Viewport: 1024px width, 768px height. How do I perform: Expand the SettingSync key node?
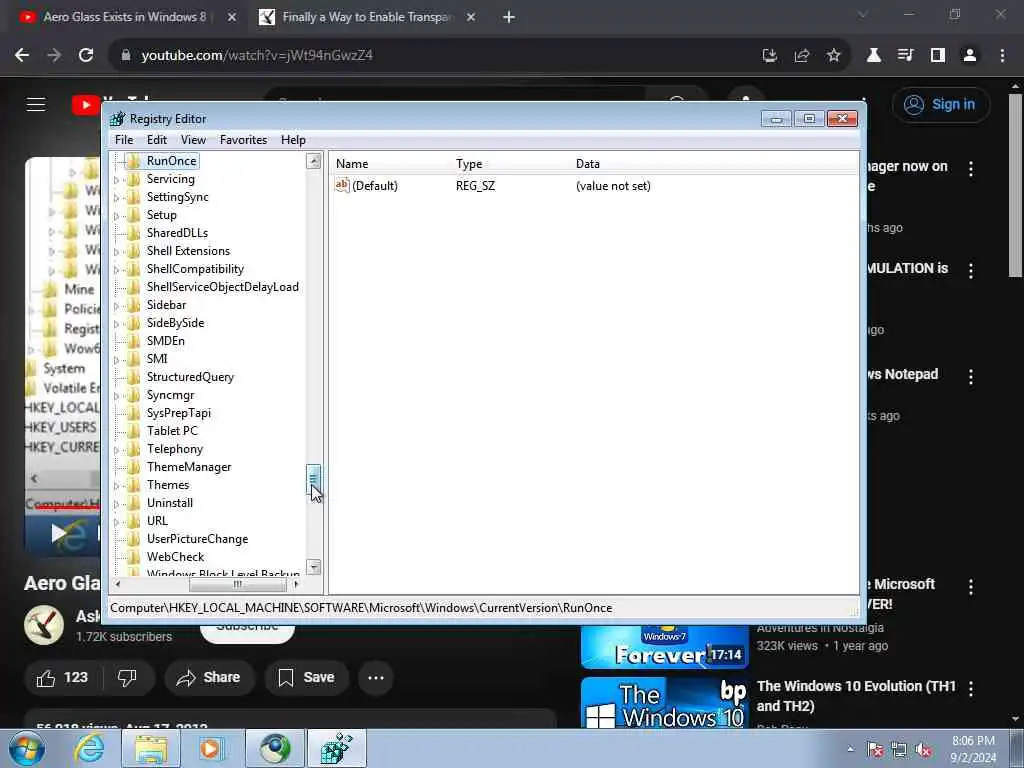(x=117, y=197)
